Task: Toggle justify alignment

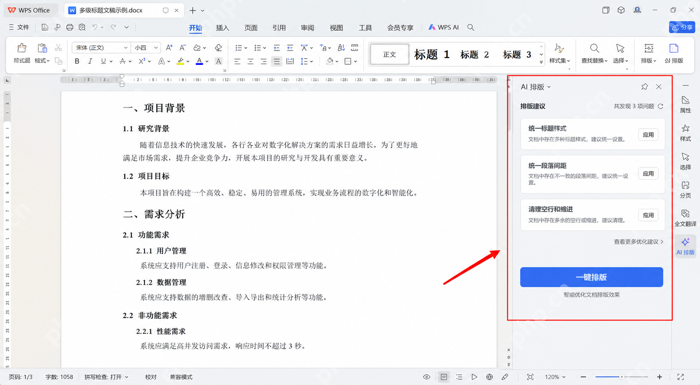Action: [277, 61]
